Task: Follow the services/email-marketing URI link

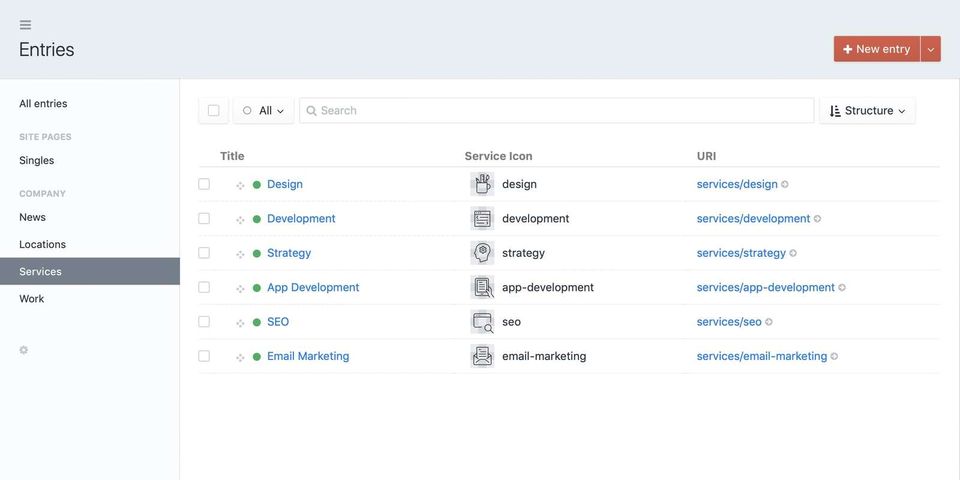Action: click(762, 356)
